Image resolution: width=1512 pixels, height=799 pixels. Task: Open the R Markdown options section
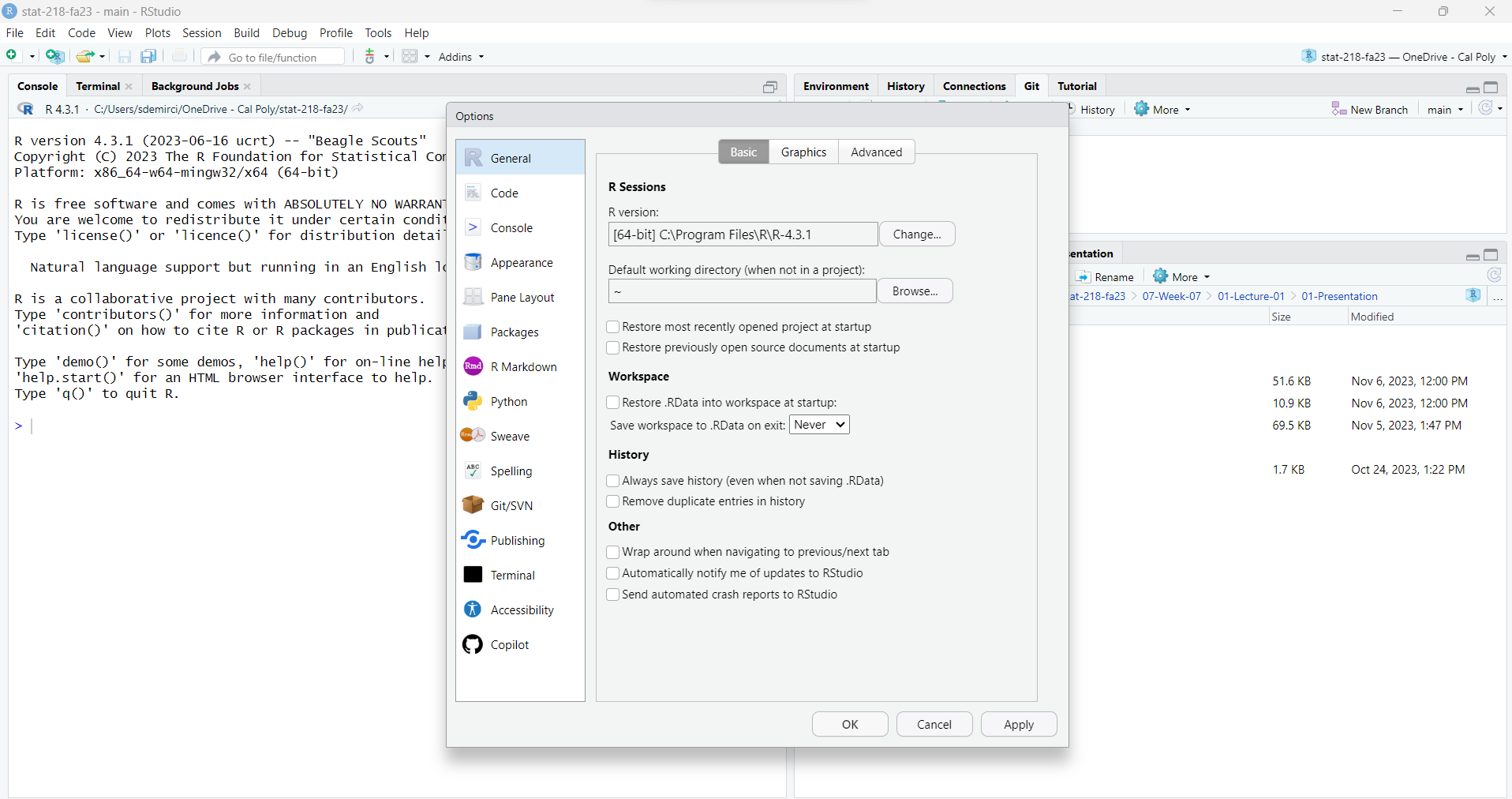point(523,367)
